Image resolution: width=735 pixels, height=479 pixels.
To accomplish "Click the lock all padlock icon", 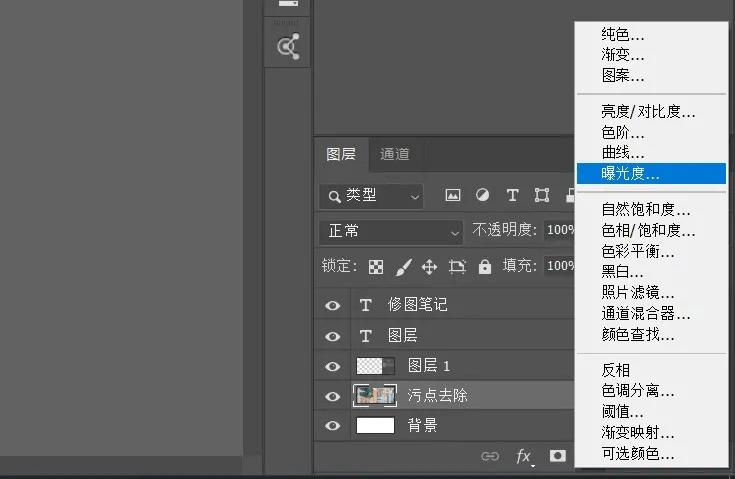I will point(485,267).
